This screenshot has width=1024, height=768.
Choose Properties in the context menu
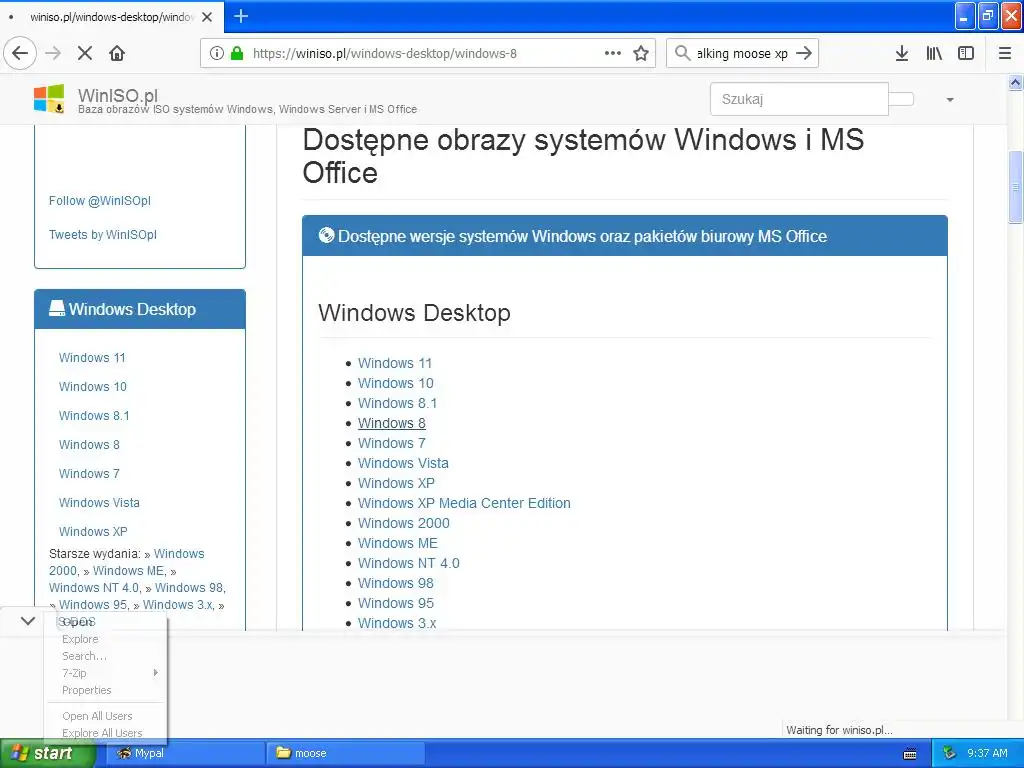pyautogui.click(x=87, y=690)
